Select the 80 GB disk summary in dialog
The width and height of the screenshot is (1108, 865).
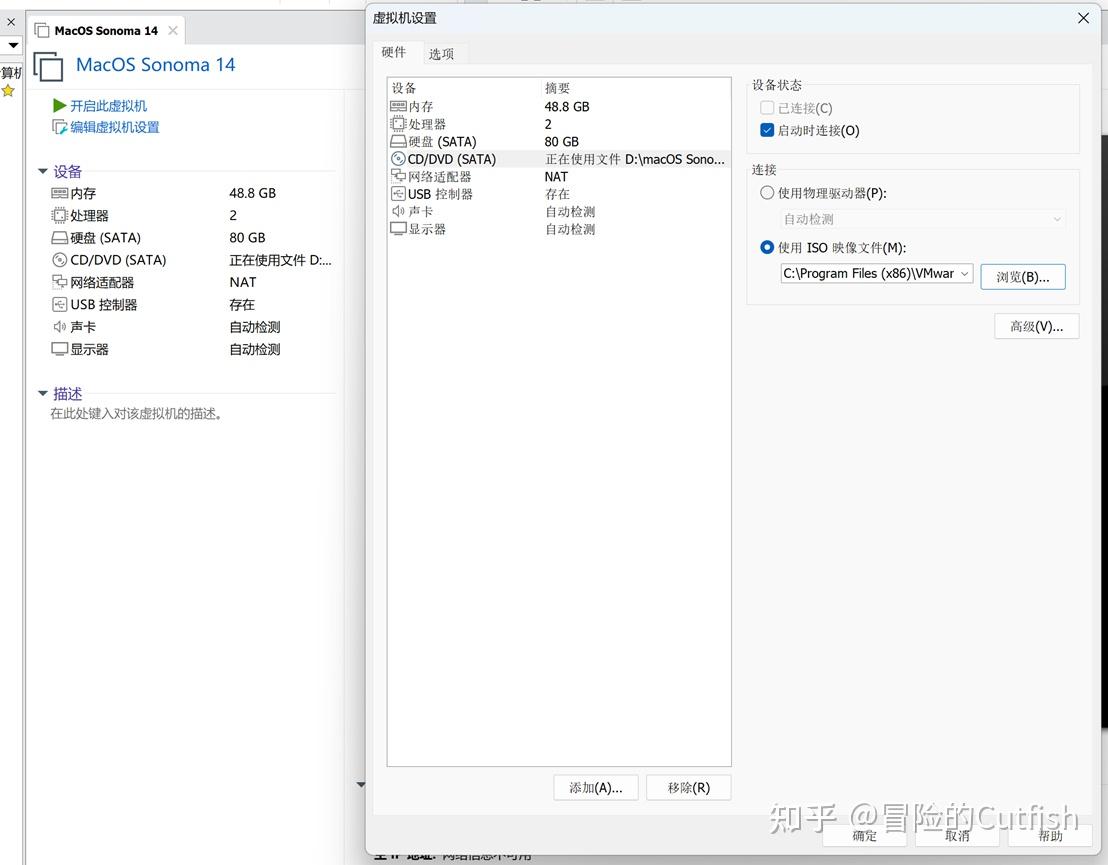pyautogui.click(x=562, y=141)
